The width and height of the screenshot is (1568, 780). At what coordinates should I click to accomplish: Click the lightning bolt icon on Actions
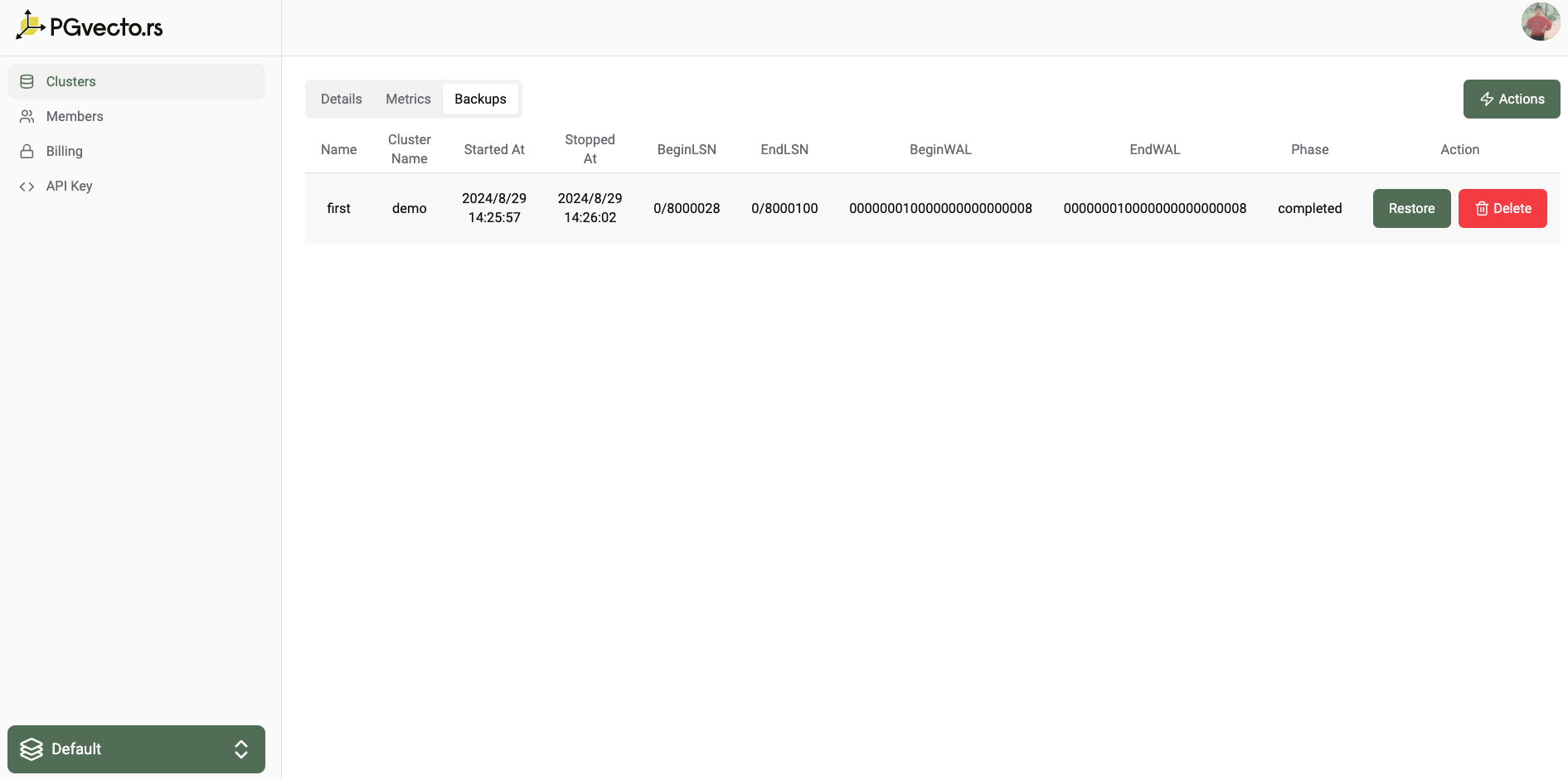pos(1487,99)
